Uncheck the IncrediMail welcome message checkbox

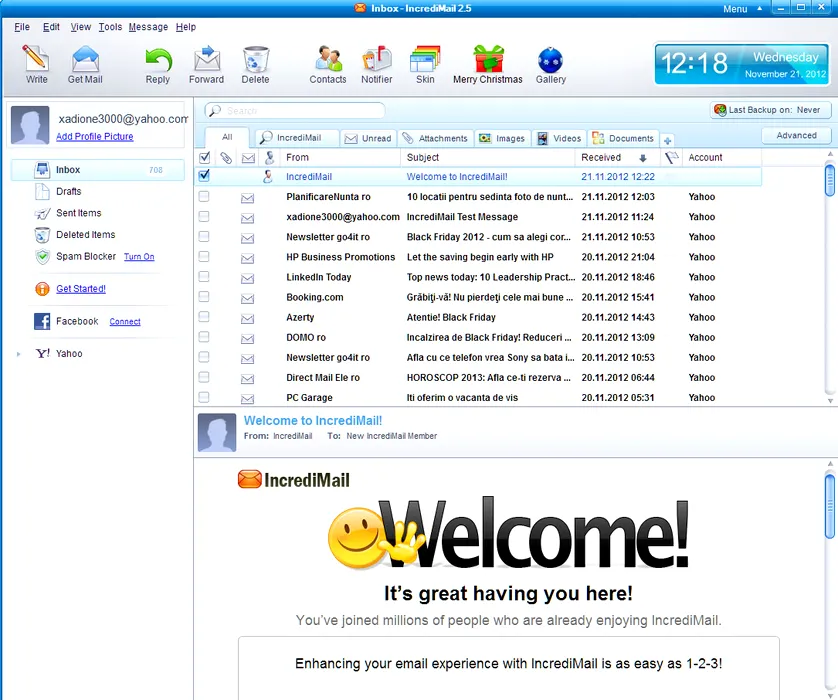pos(204,176)
